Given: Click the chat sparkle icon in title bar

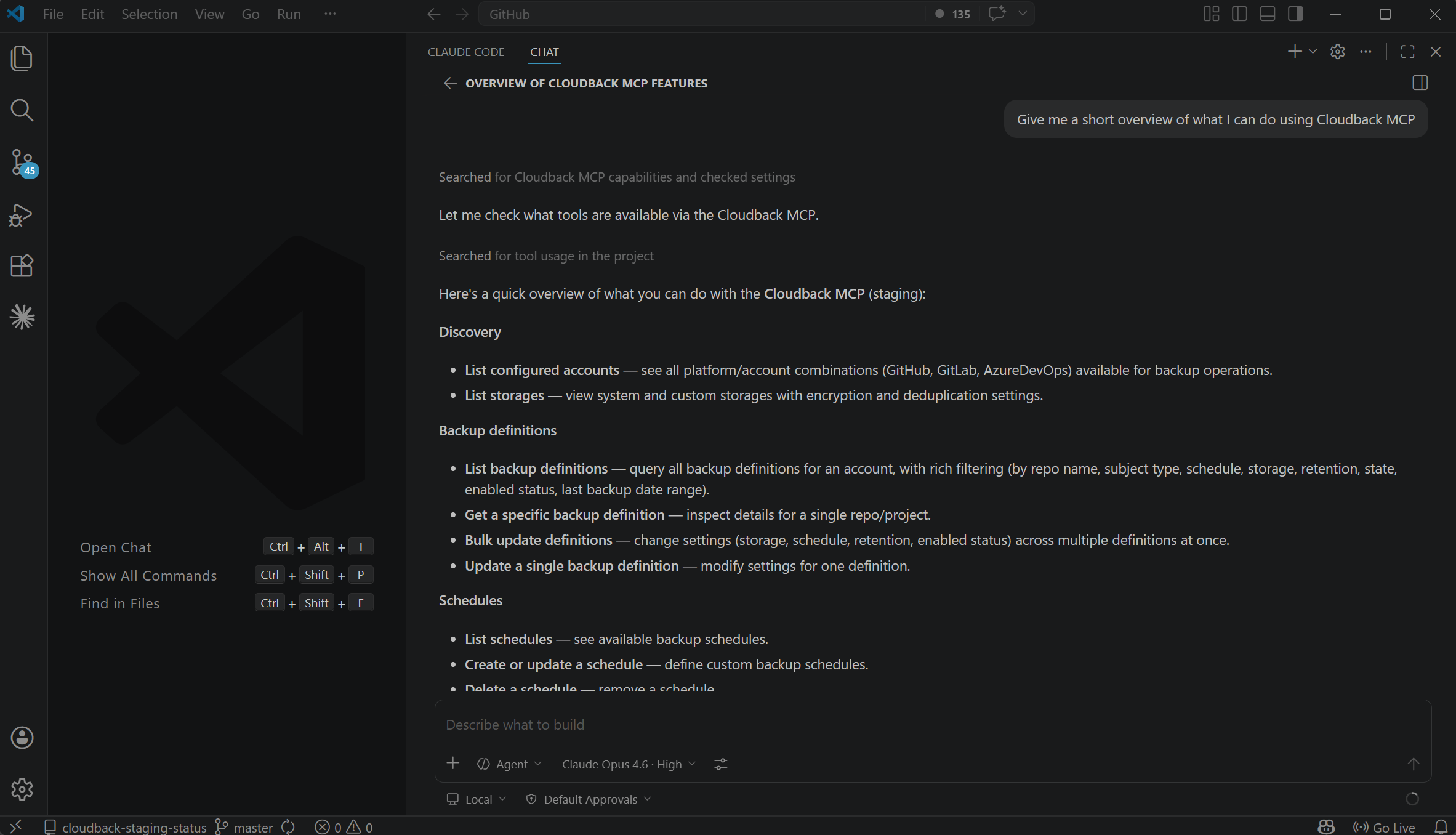Looking at the screenshot, I should [x=997, y=14].
